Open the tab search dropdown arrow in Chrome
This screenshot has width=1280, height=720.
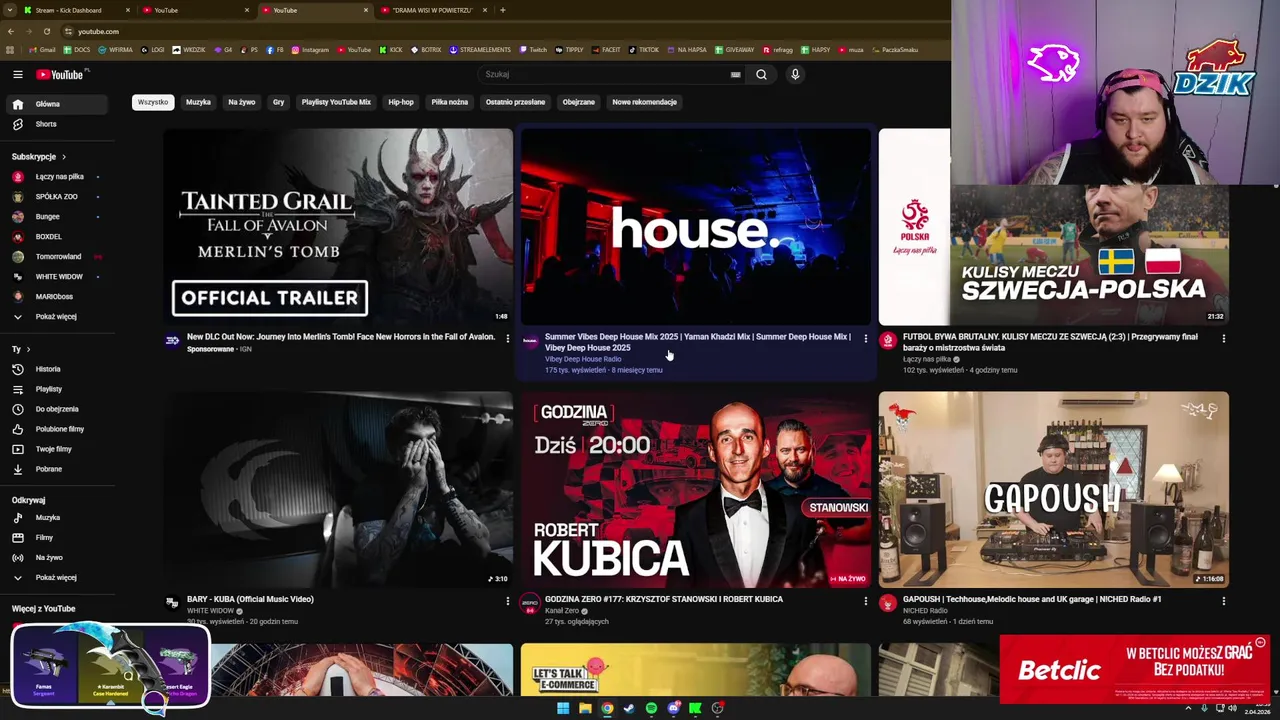[10, 10]
